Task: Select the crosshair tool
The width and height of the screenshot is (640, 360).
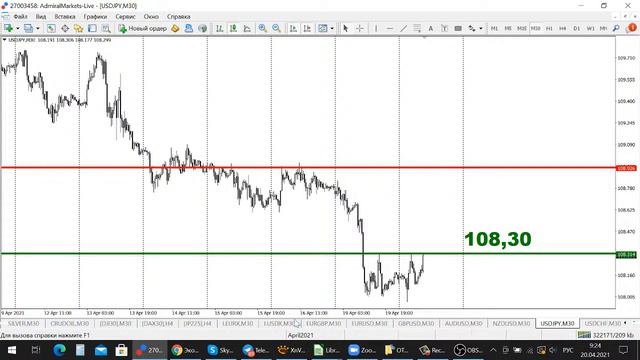Action: (x=360, y=28)
